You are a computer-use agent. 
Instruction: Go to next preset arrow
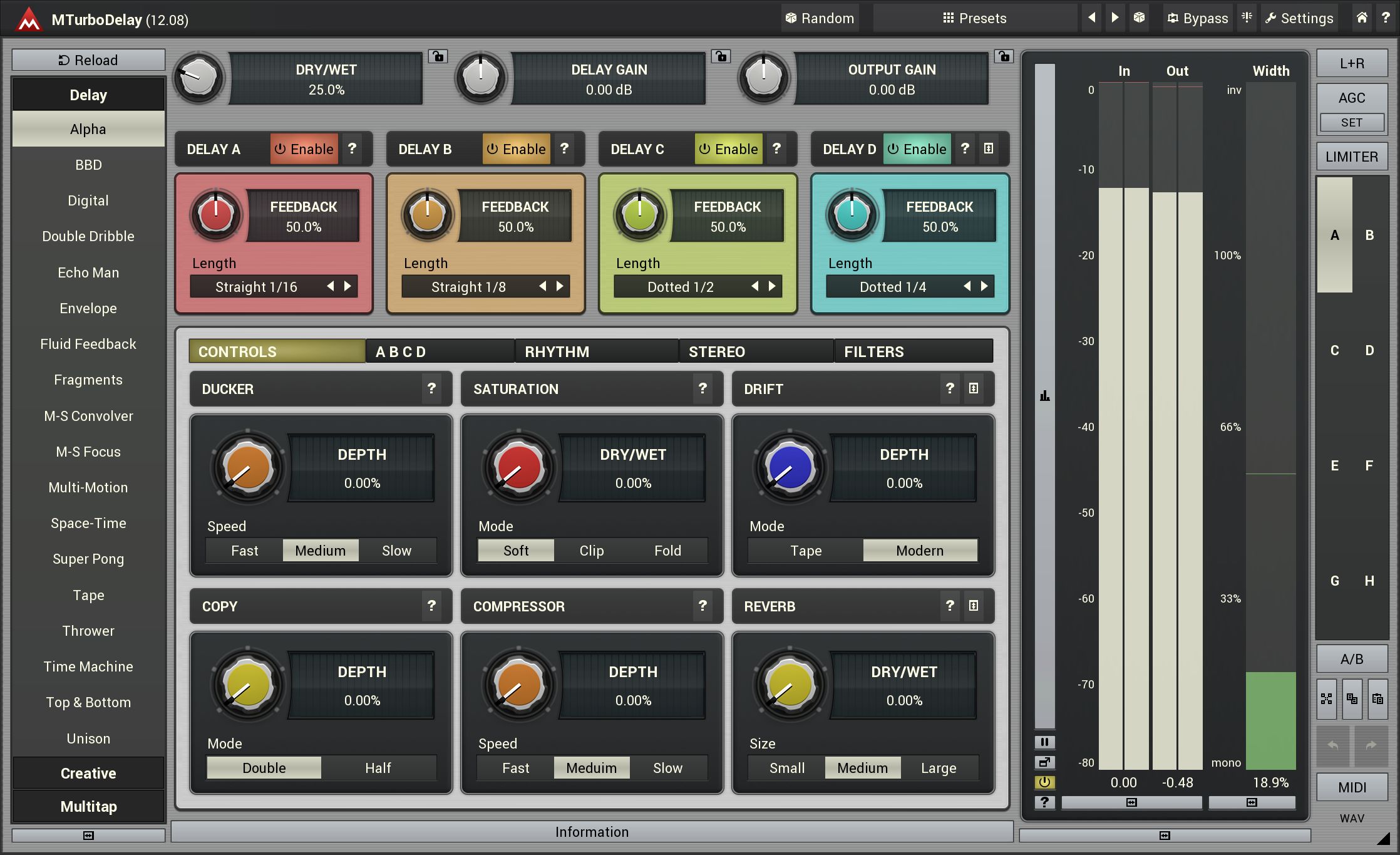click(x=1115, y=18)
